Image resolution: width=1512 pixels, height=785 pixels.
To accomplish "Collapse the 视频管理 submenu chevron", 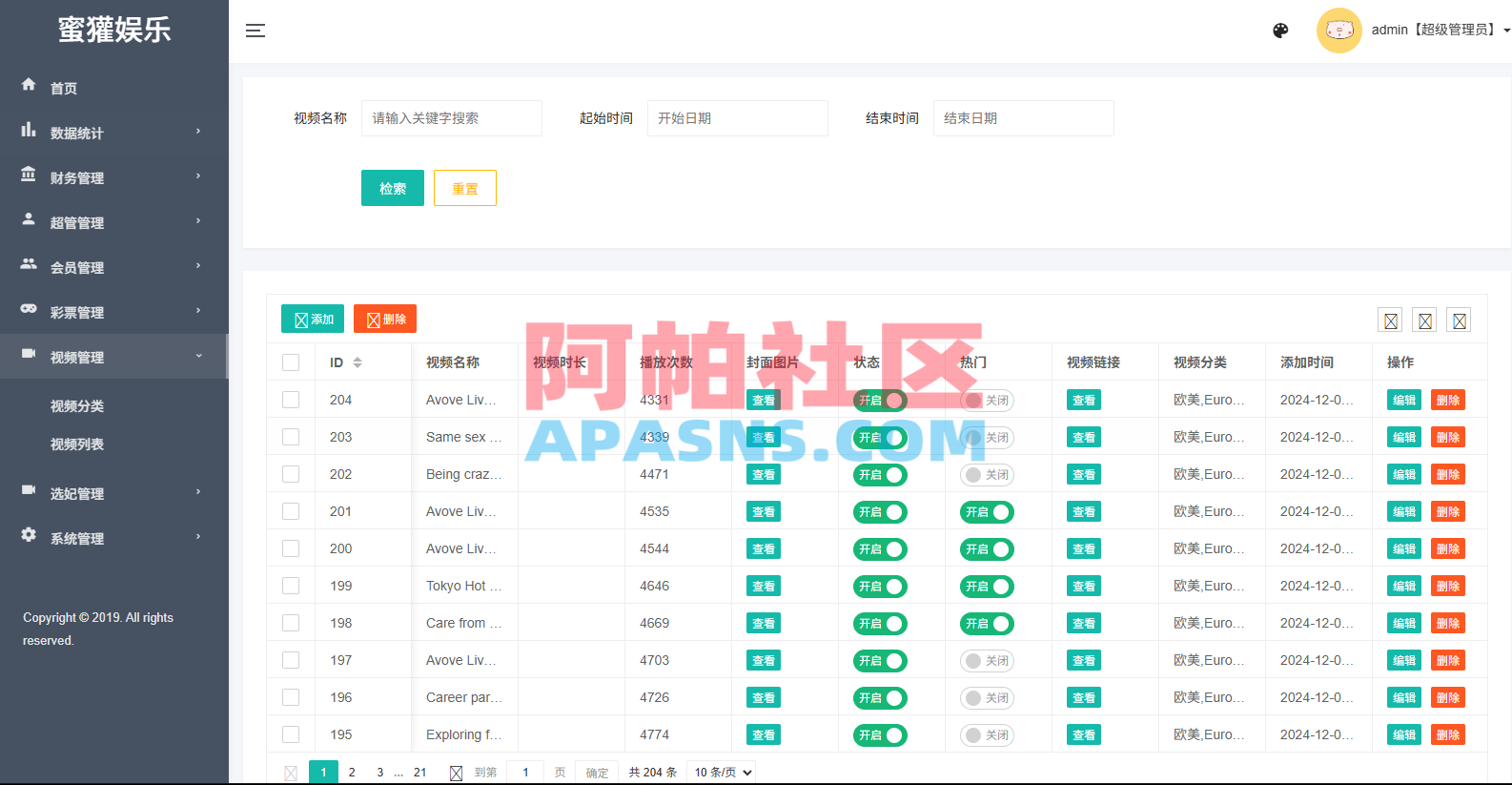I will tap(198, 356).
